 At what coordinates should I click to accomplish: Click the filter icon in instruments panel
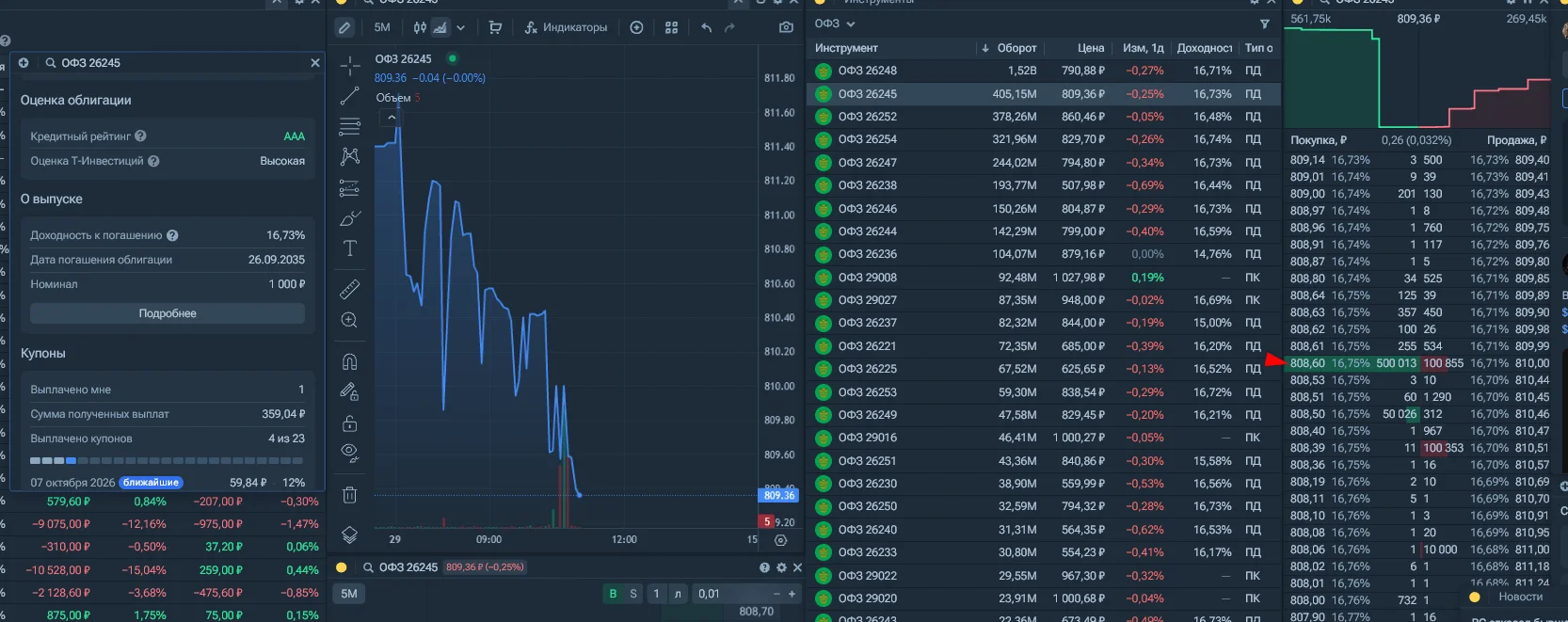(1264, 24)
